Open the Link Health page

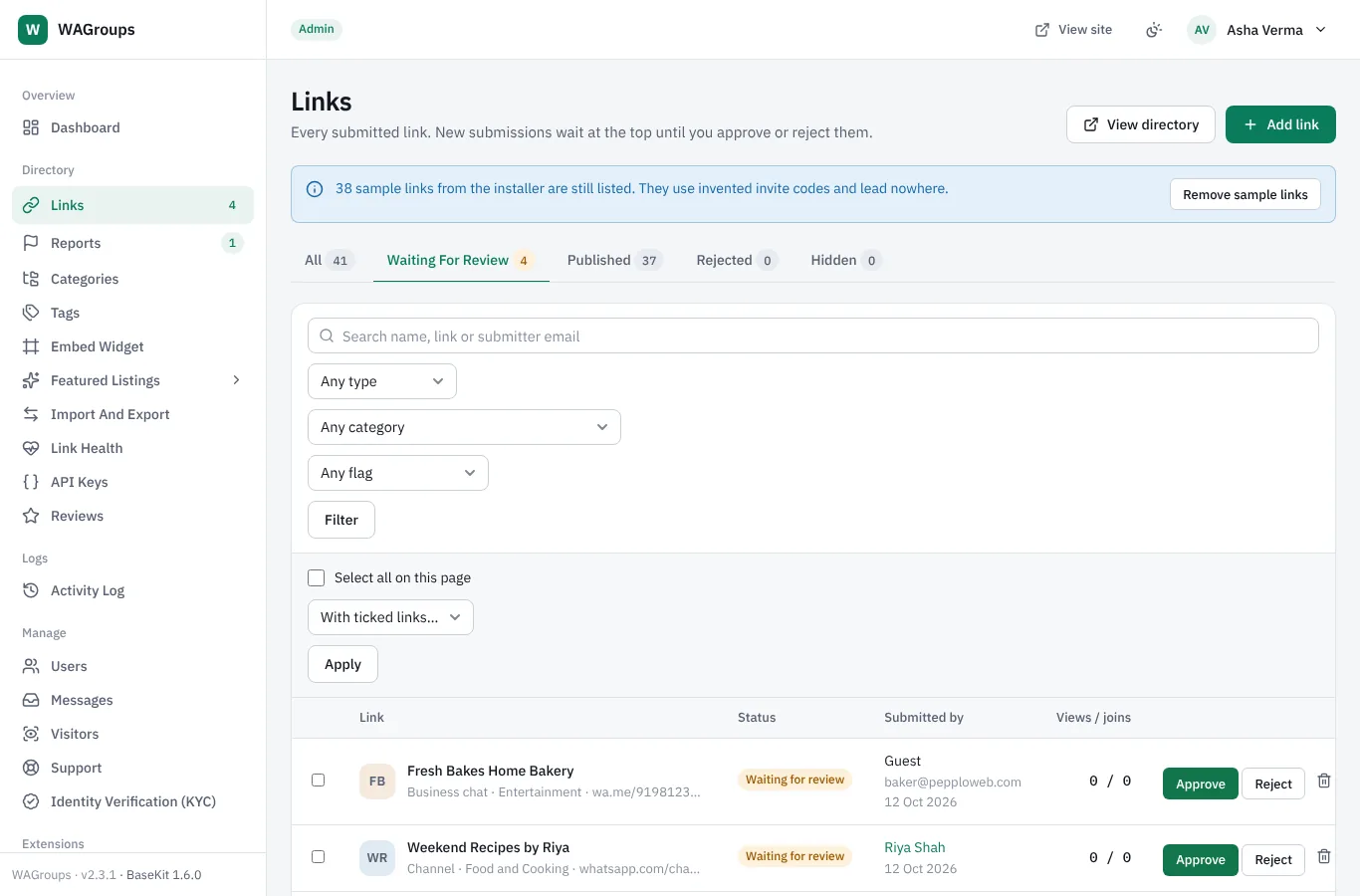132,448
